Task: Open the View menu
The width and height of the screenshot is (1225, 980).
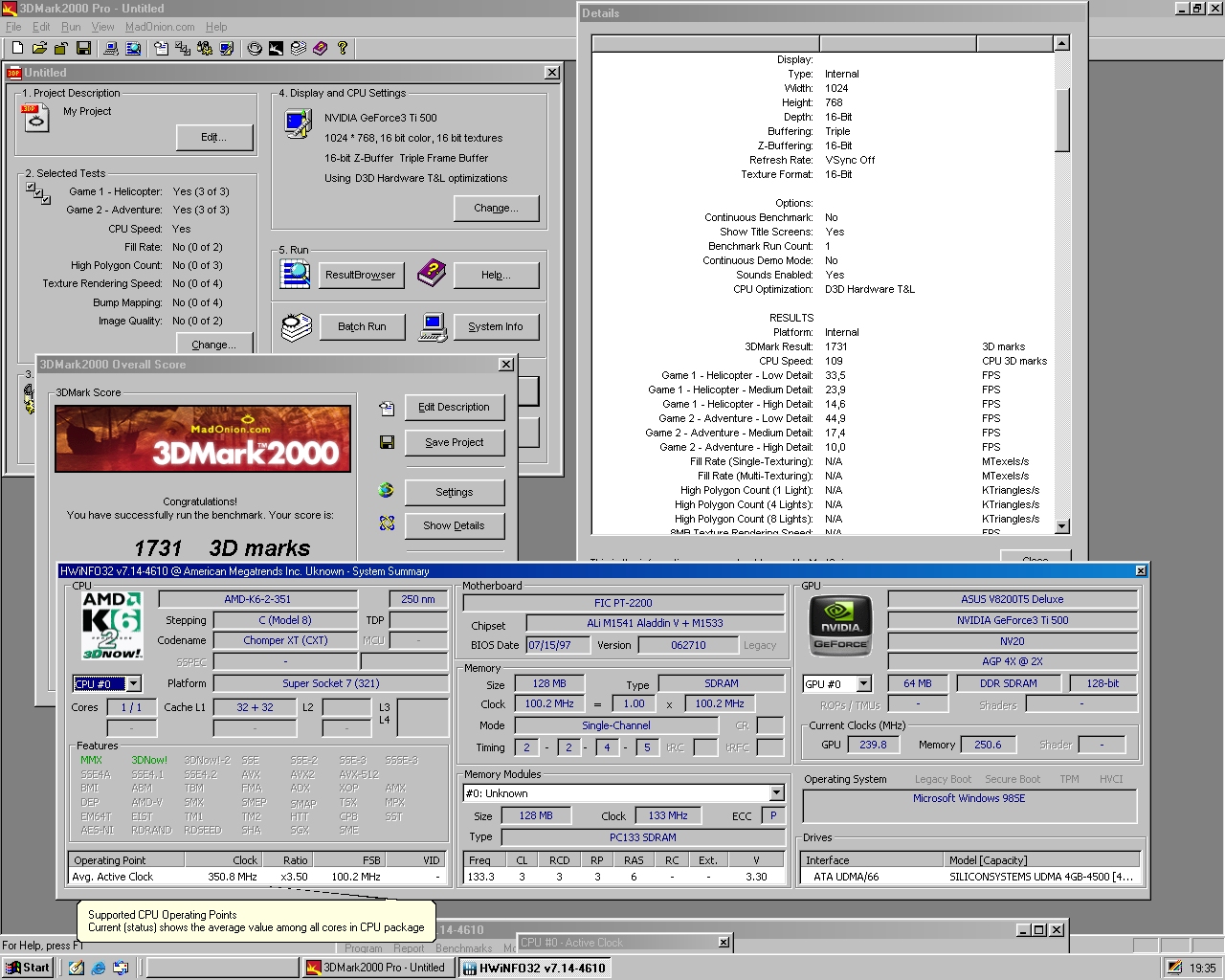Action: pos(102,27)
